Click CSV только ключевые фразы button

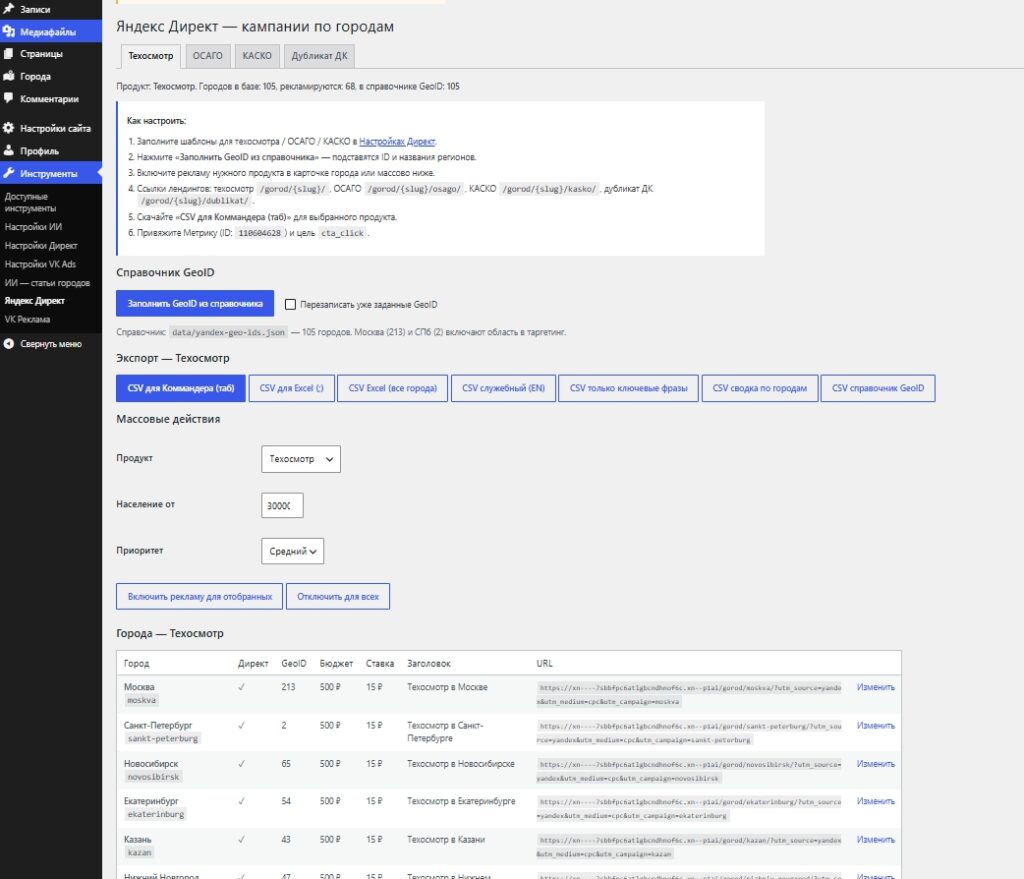pyautogui.click(x=628, y=388)
